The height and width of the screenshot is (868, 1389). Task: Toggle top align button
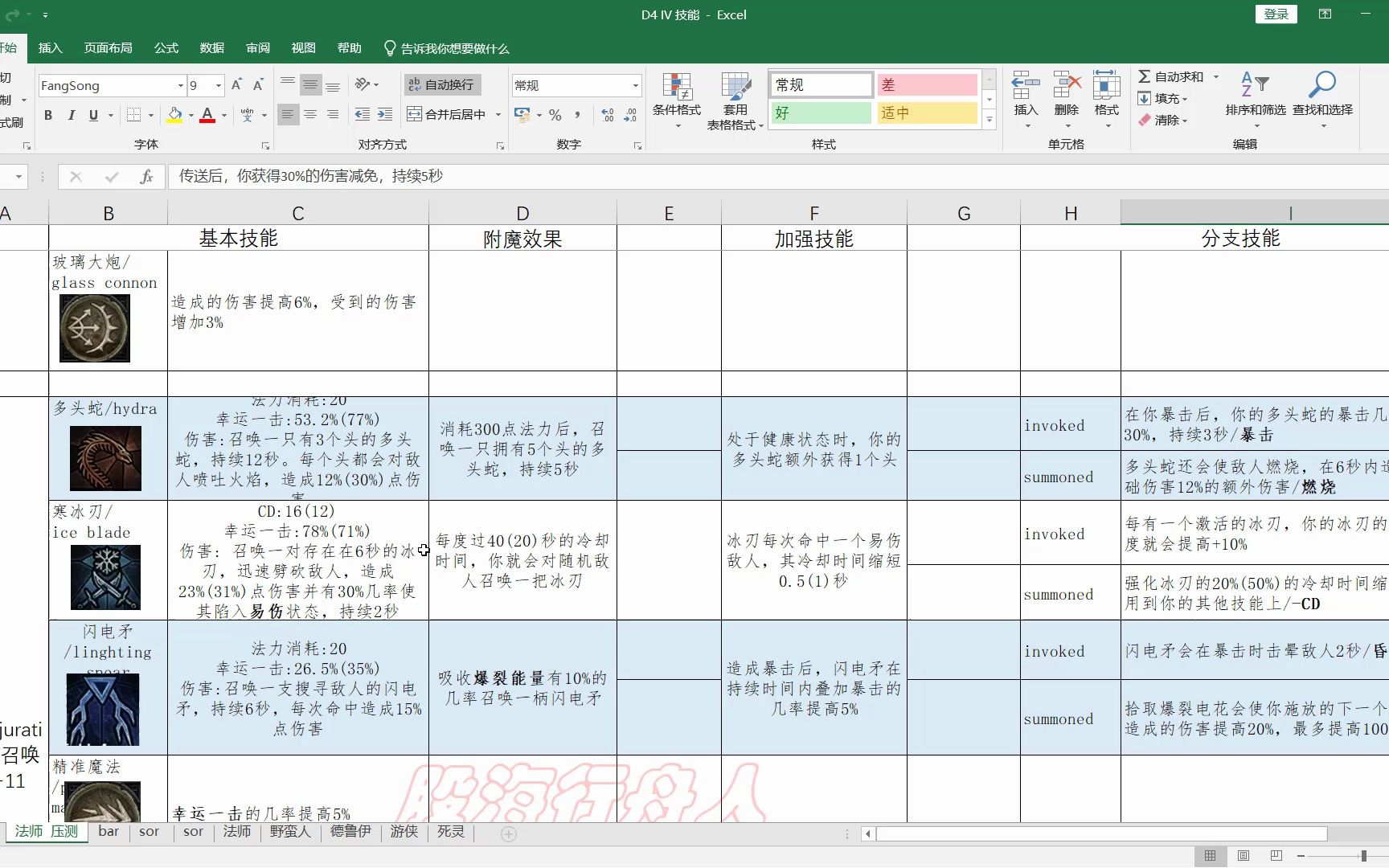click(288, 84)
